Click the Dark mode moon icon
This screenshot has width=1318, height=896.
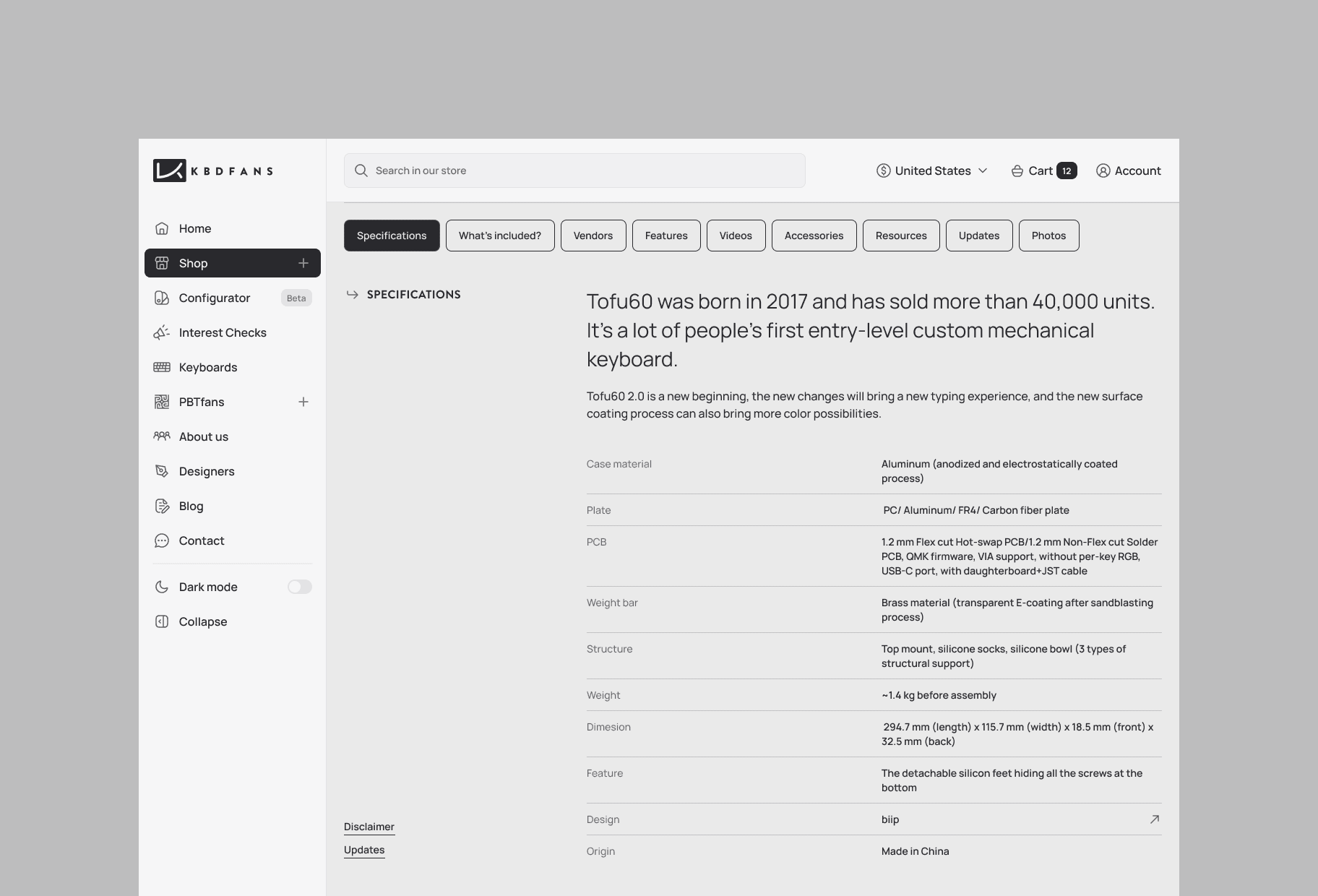(162, 587)
